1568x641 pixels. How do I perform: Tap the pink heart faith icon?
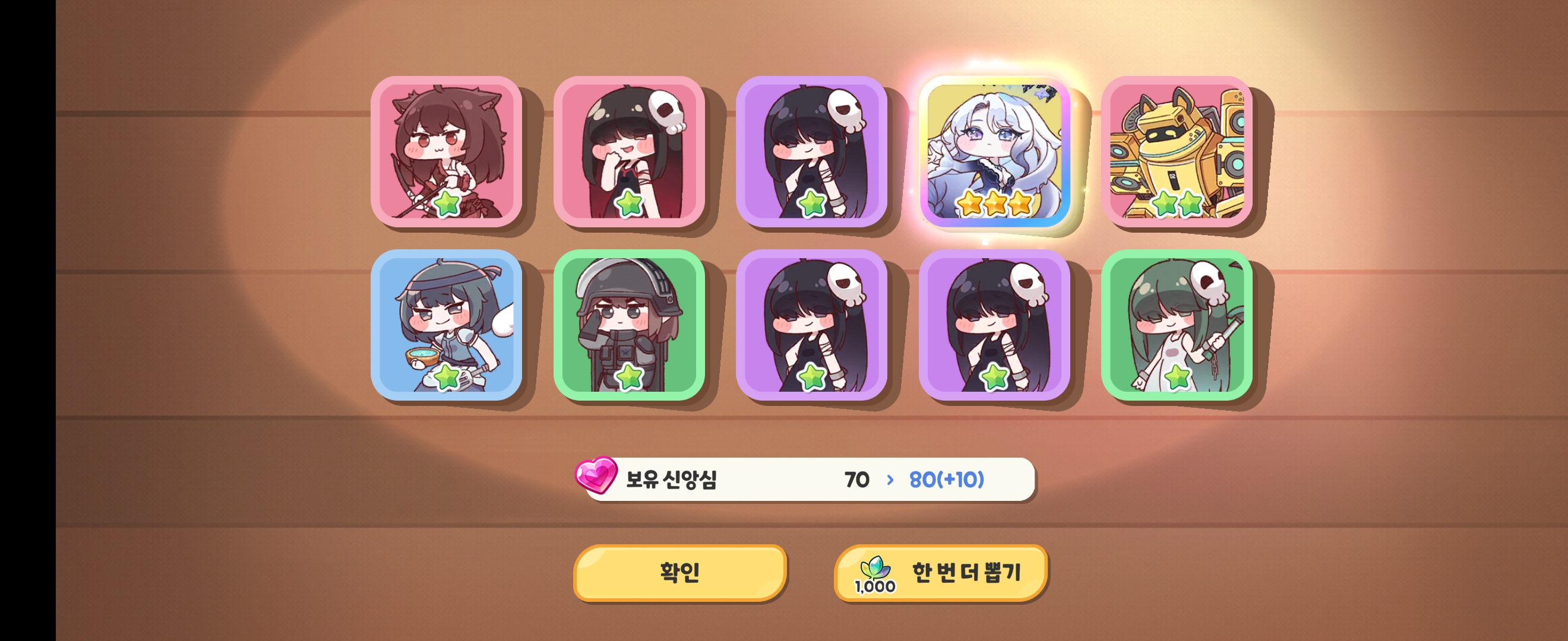coord(596,475)
